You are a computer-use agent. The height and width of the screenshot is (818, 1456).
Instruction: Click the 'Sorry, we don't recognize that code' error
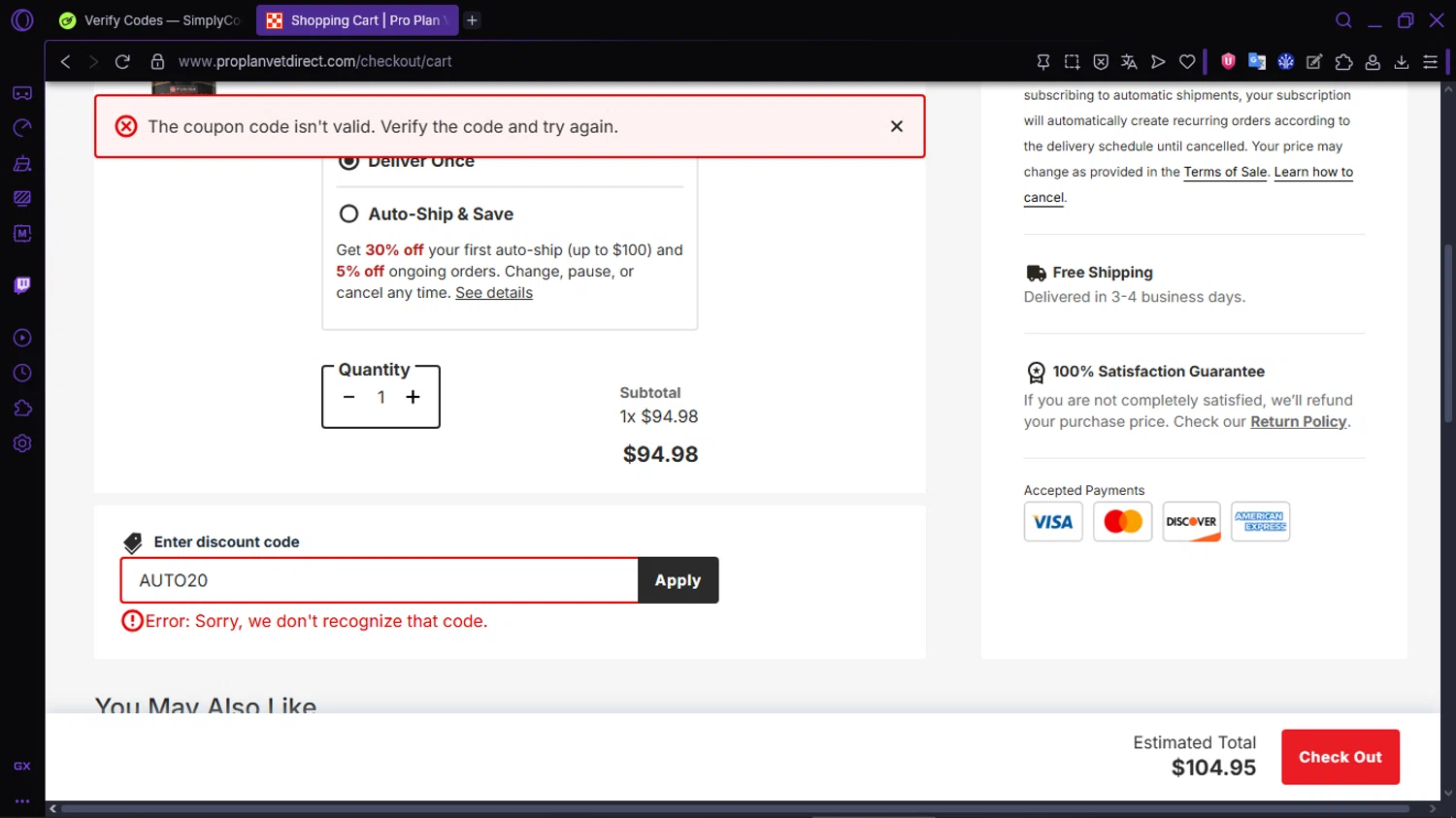pos(316,621)
